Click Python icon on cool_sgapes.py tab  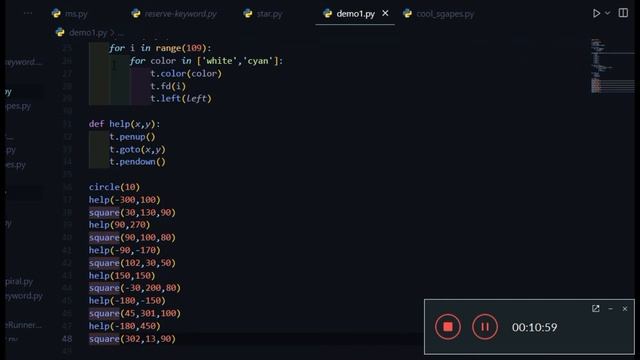(x=407, y=13)
